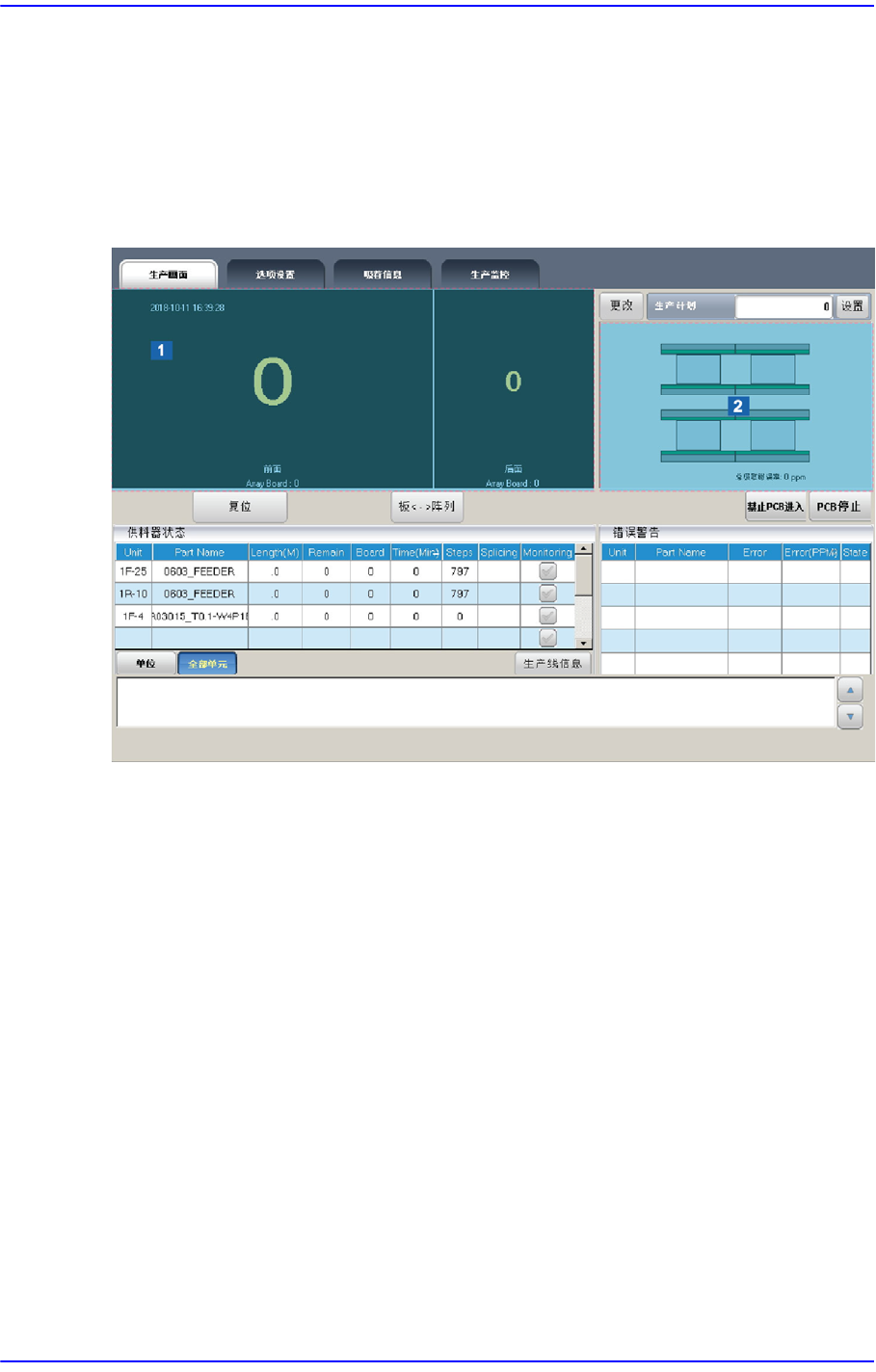
Task: Open the 吸着信息 tab
Action: click(383, 275)
